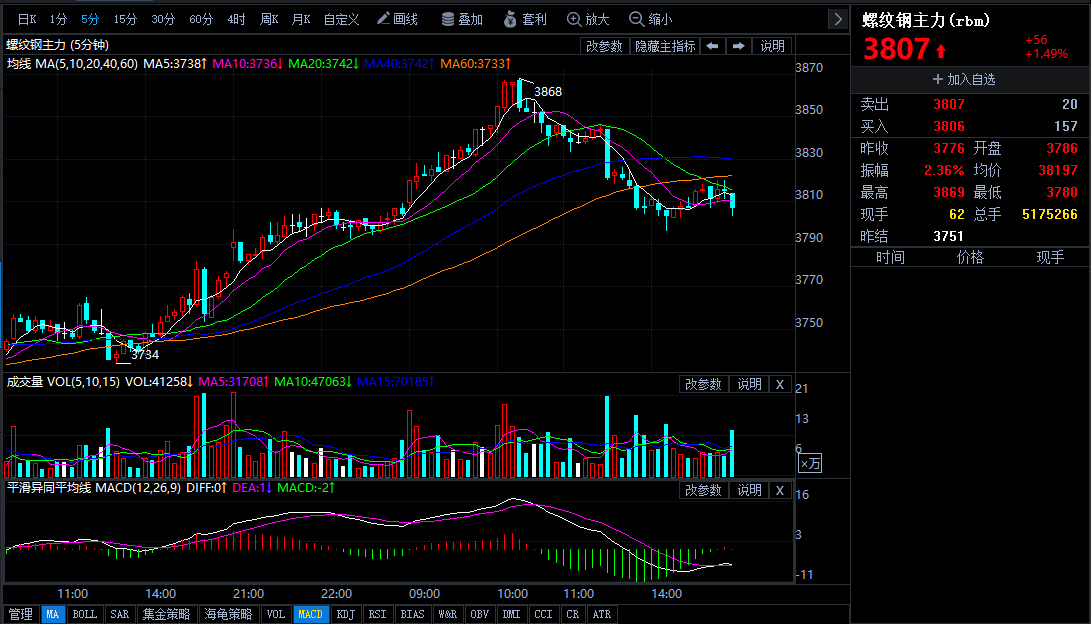The height and width of the screenshot is (624, 1091).
Task: Click 改参数 in the volume panel
Action: tap(703, 384)
